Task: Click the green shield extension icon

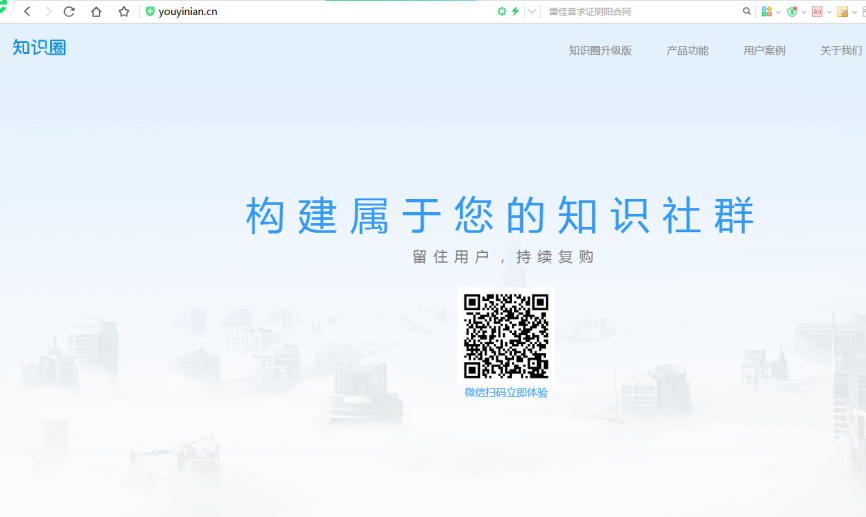Action: point(792,12)
